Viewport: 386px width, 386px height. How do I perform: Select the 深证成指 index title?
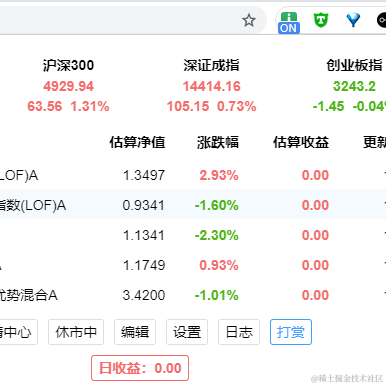[211, 65]
